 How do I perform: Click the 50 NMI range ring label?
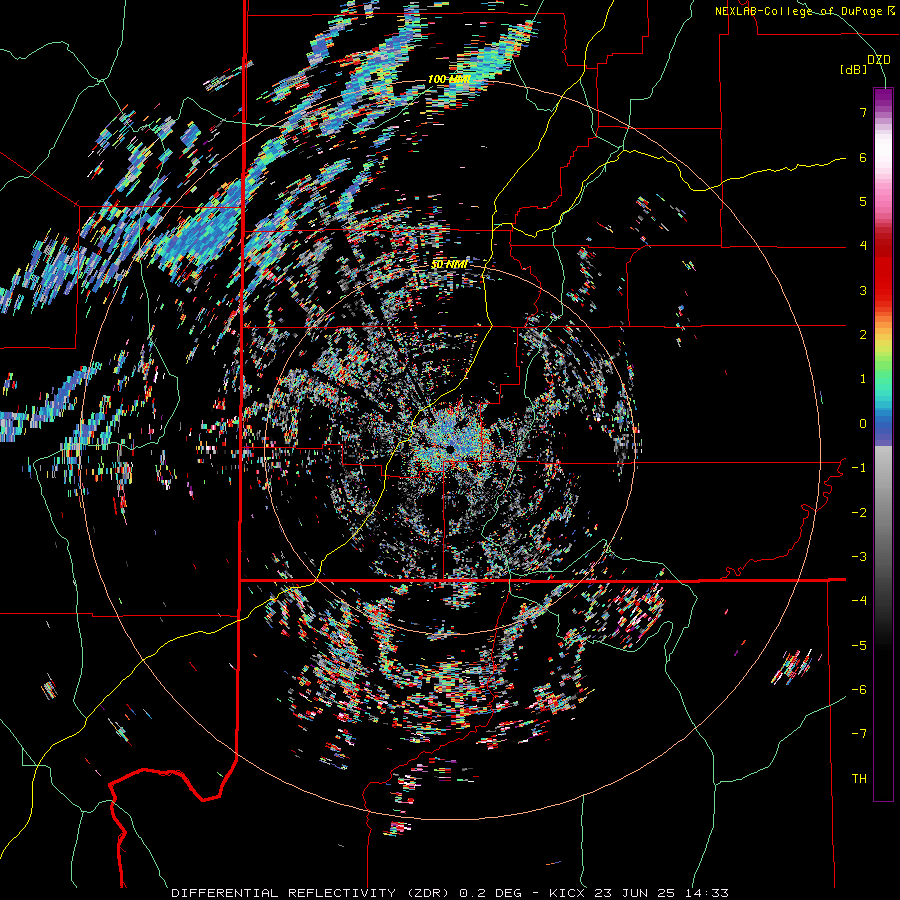tap(449, 265)
